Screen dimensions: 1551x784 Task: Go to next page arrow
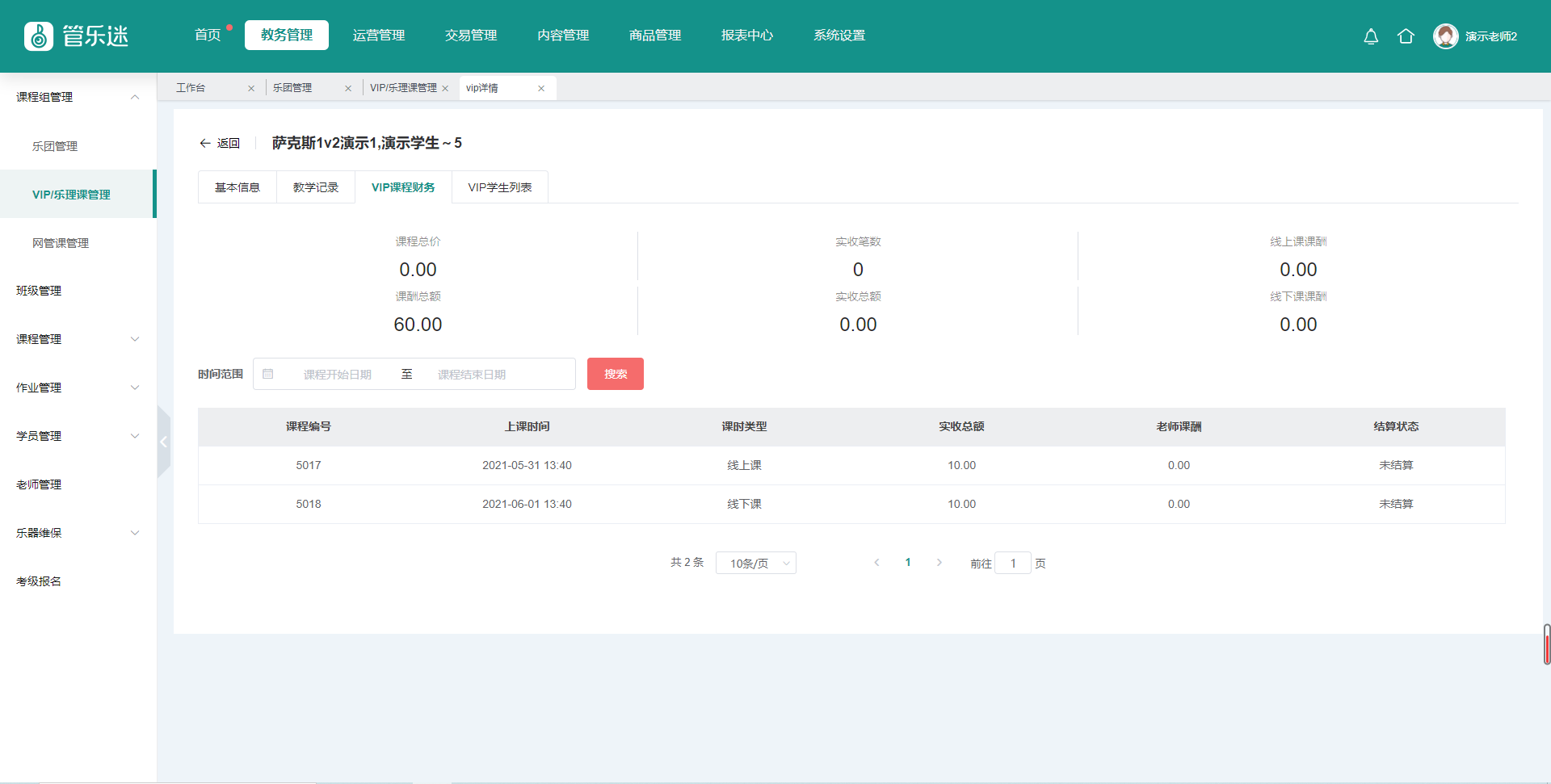[939, 563]
